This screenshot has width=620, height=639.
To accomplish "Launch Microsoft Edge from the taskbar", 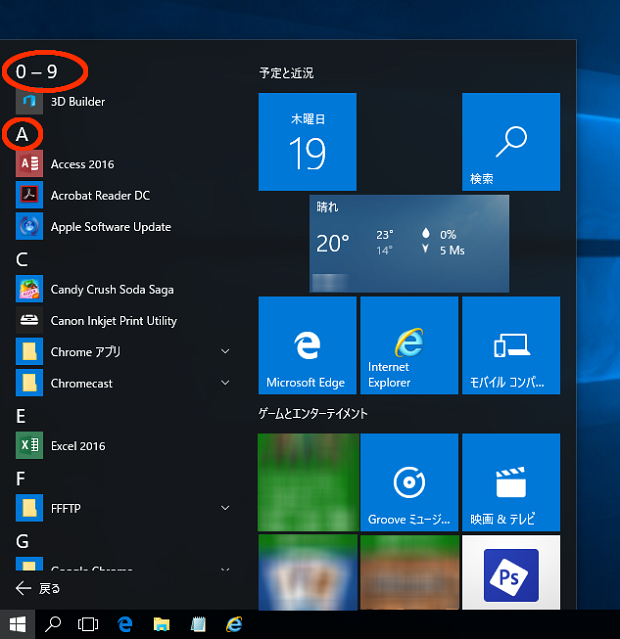I will 125,624.
